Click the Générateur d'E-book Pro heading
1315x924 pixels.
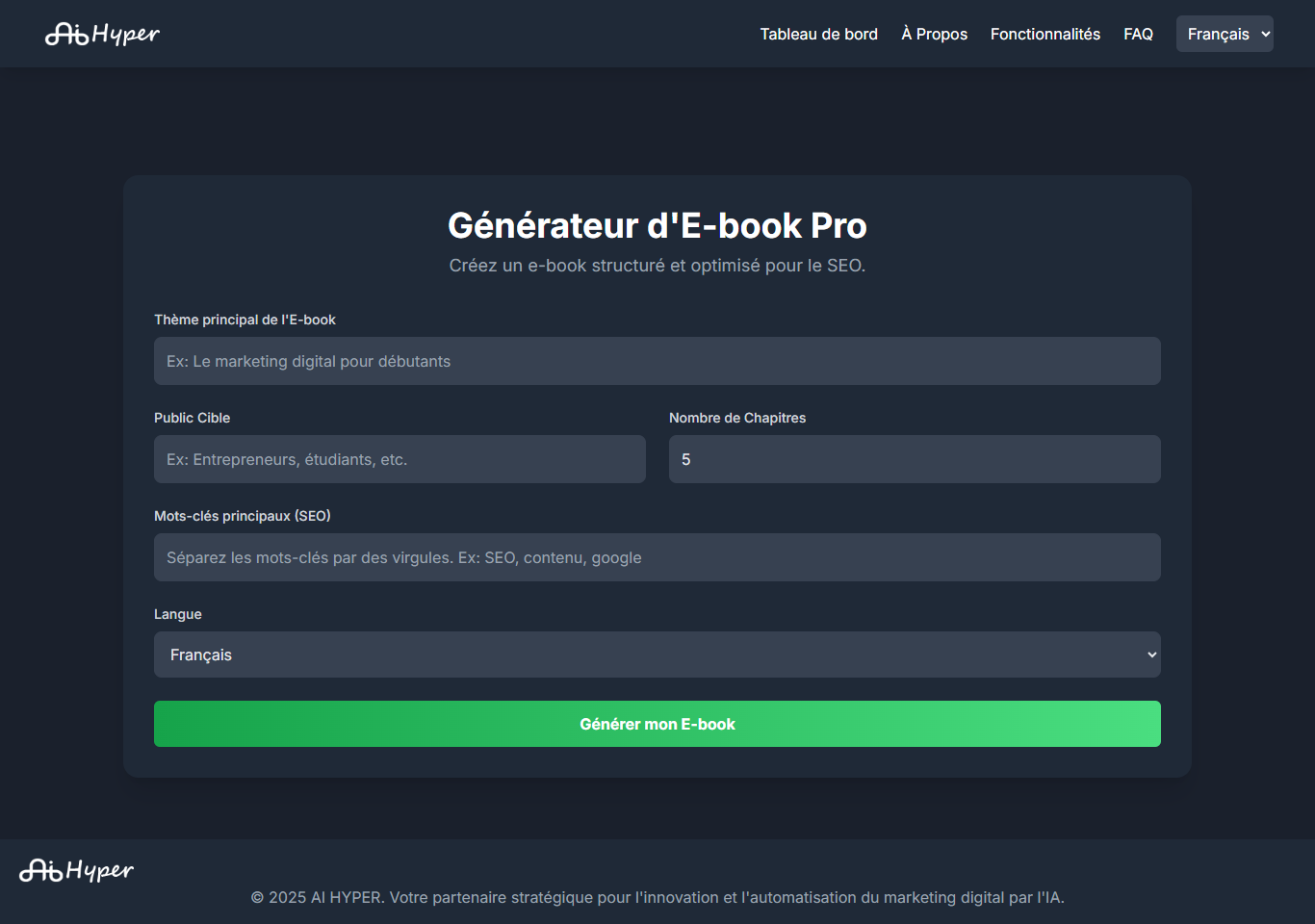point(657,225)
